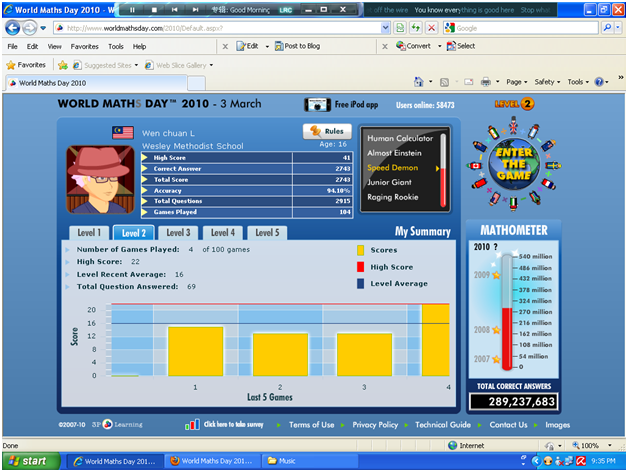The width and height of the screenshot is (628, 472).
Task: Click the player avatar picture
Action: [100, 180]
